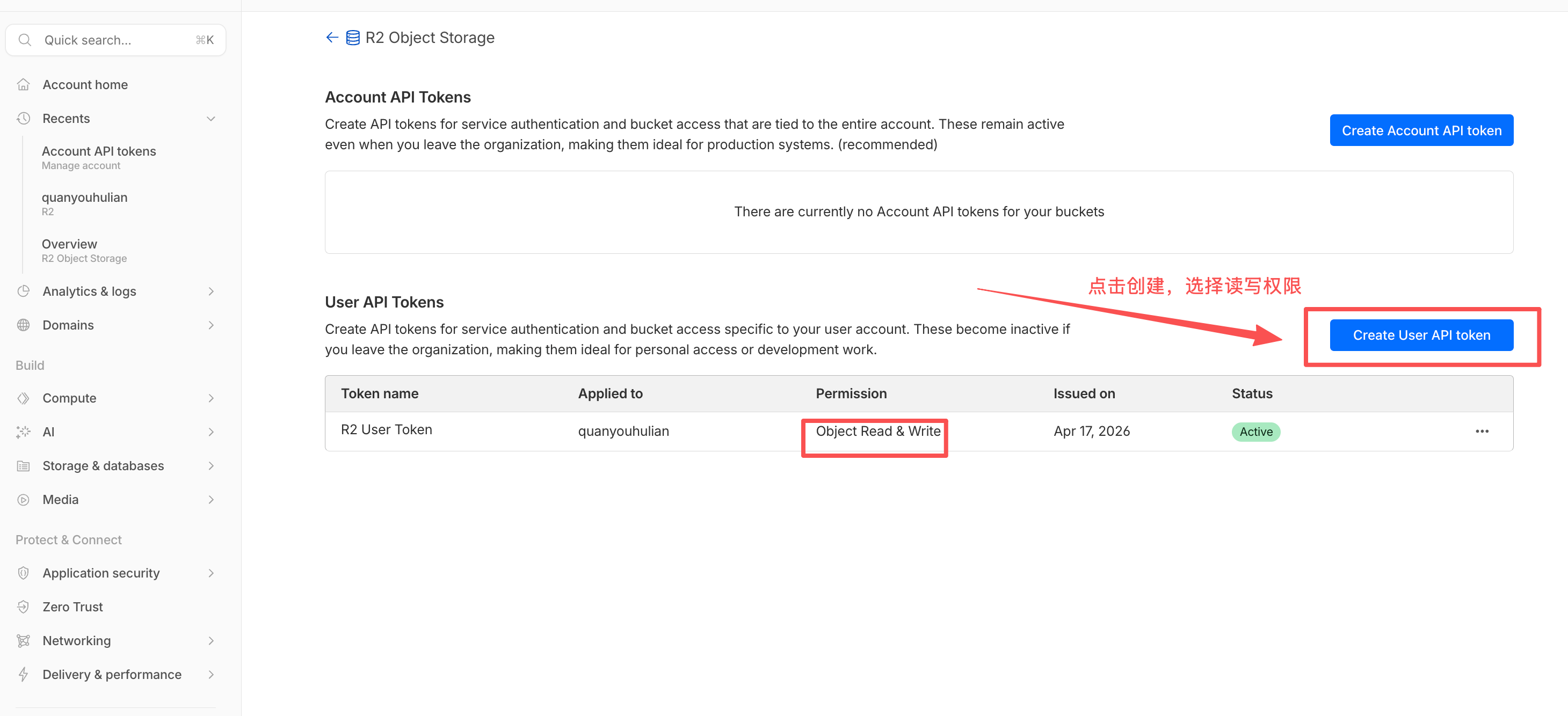
Task: Click the AI sparkle icon
Action: 23,432
